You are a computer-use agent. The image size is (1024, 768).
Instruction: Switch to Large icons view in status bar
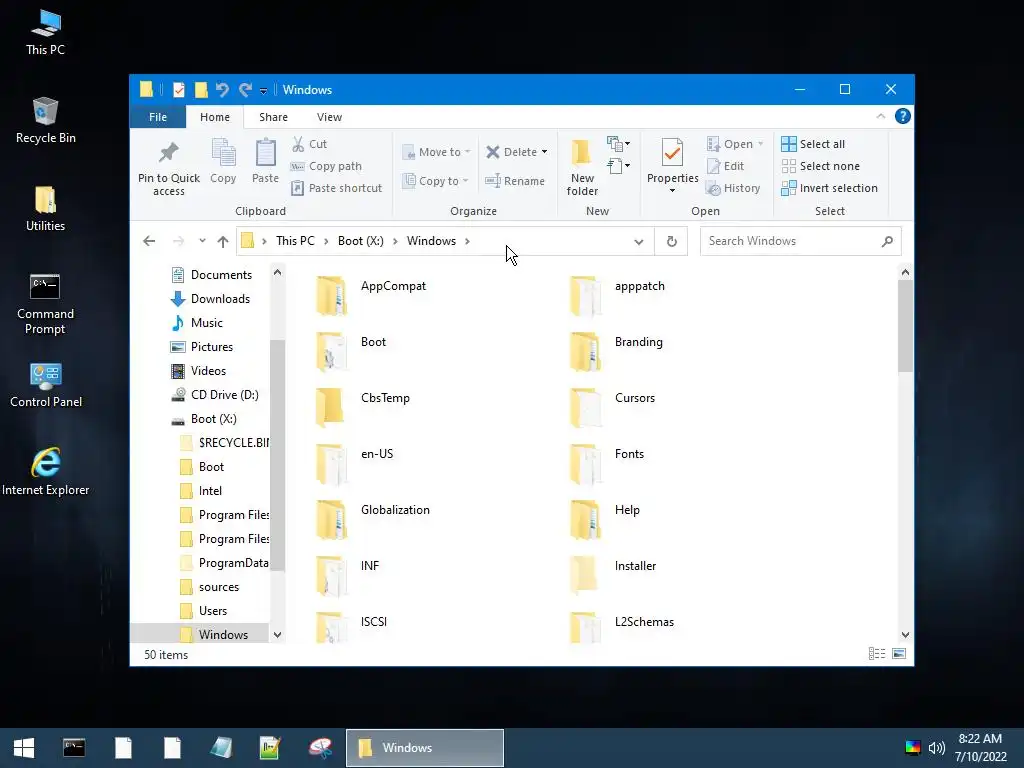point(899,654)
